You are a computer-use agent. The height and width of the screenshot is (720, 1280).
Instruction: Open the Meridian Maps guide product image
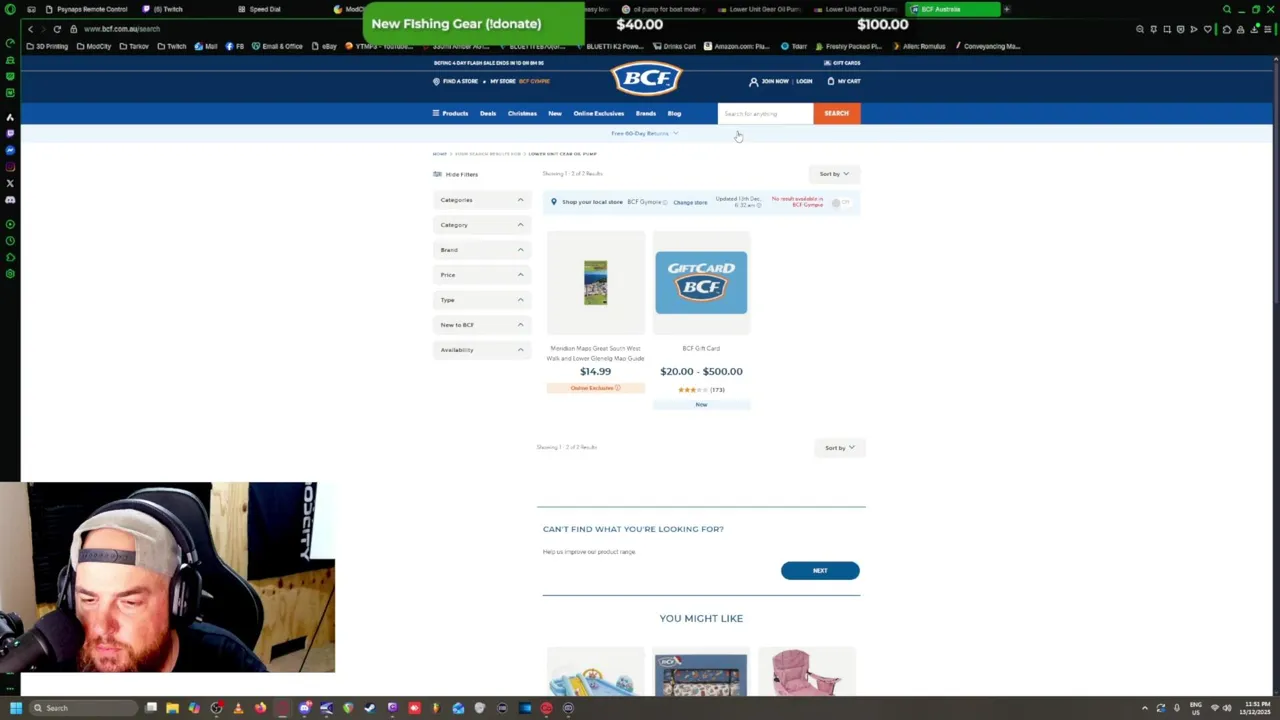595,283
